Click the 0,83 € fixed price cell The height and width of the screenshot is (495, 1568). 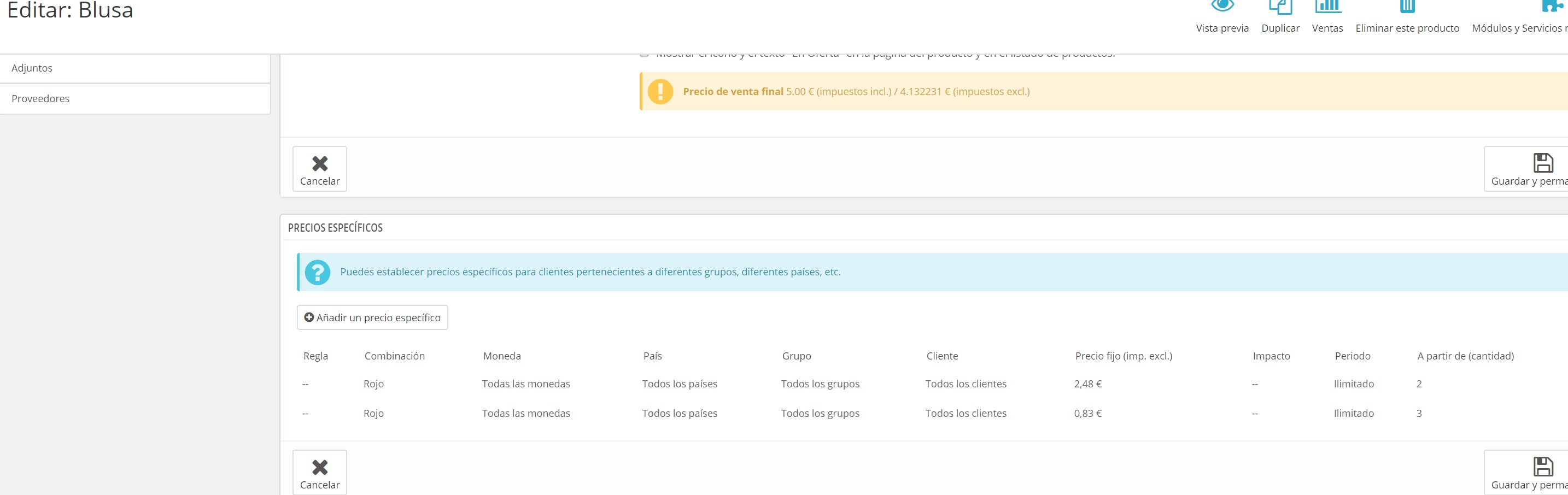point(1088,414)
